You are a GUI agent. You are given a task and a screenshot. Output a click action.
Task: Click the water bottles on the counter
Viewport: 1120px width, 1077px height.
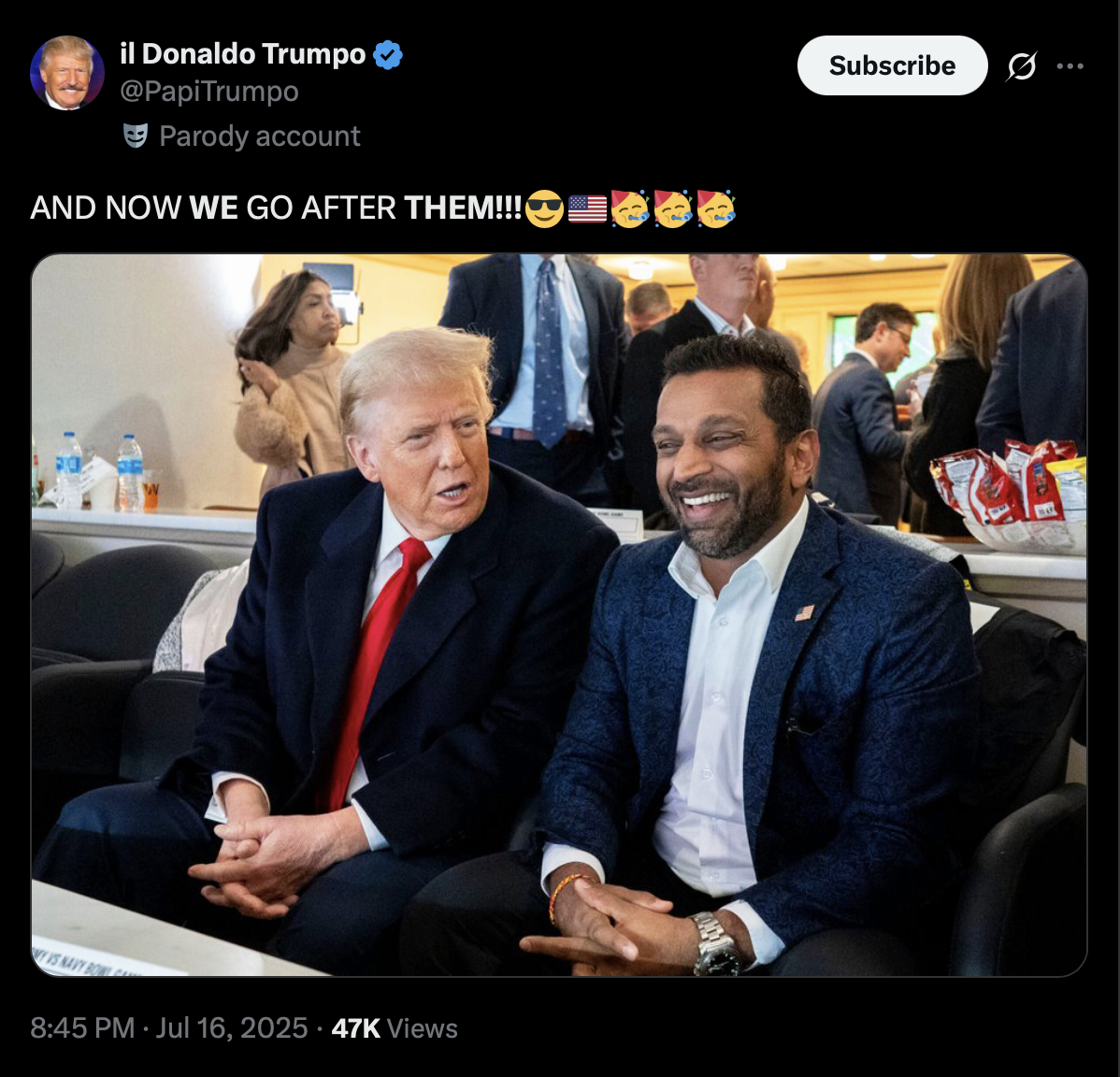(99, 469)
